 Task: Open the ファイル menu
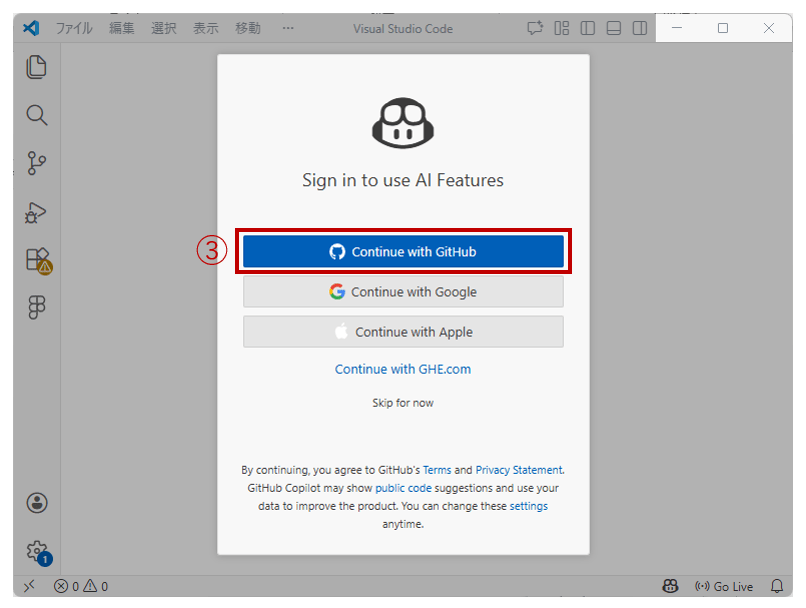[x=74, y=28]
